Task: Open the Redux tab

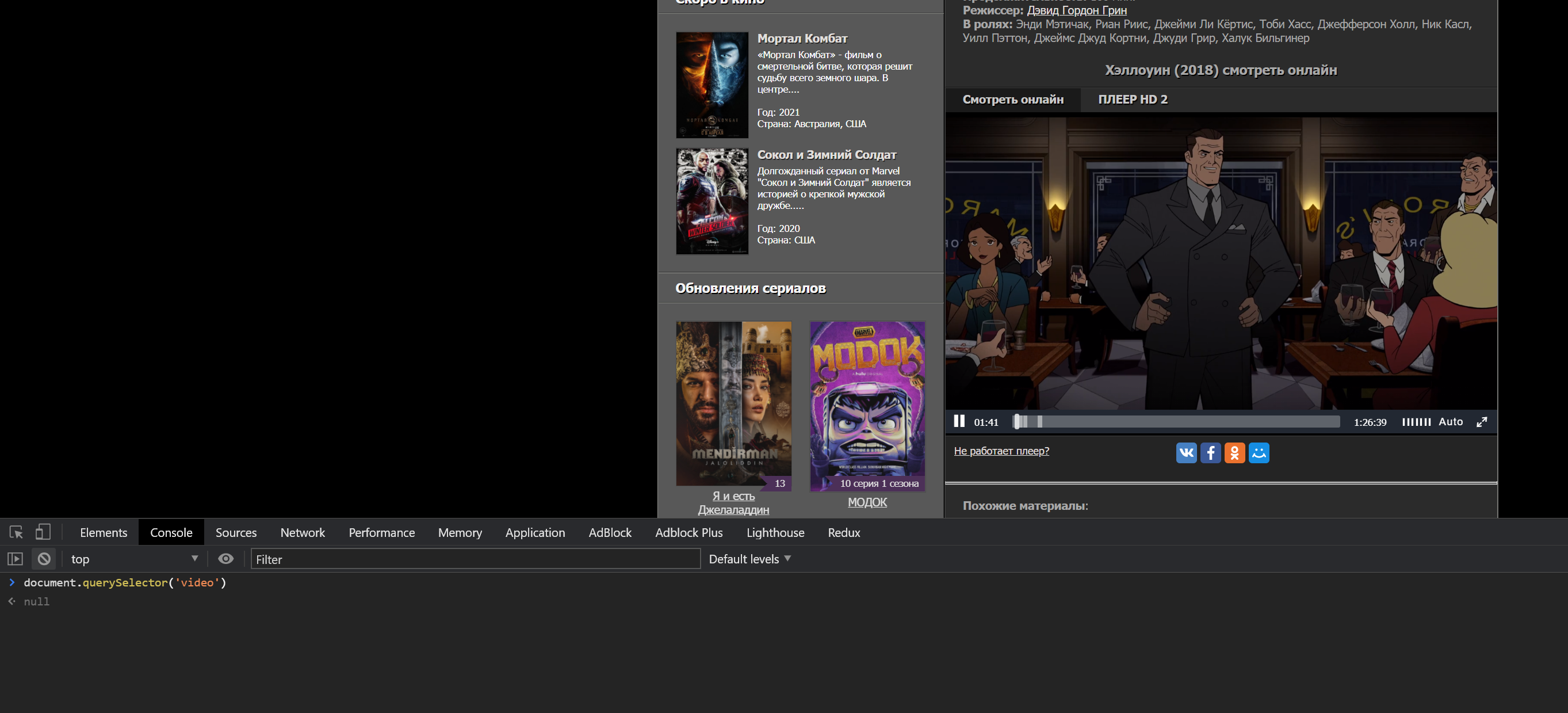Action: point(844,533)
